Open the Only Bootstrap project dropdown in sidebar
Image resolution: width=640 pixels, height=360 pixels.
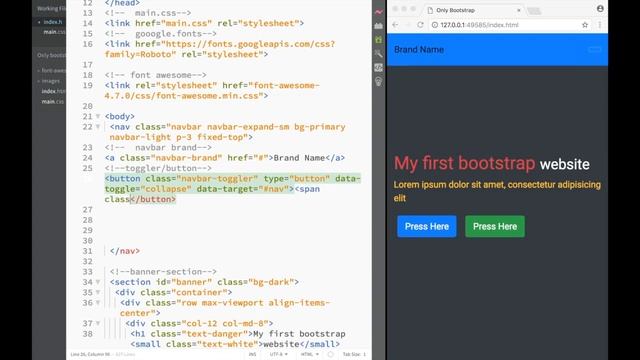click(x=51, y=56)
